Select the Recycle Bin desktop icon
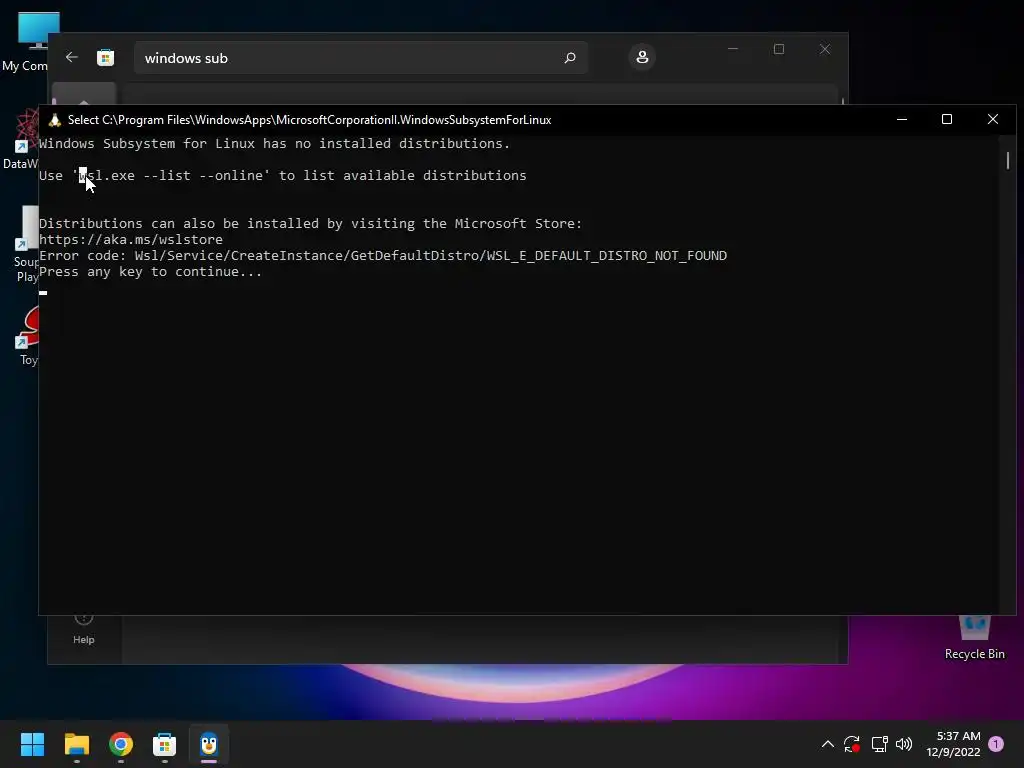1024x768 pixels. coord(974,639)
